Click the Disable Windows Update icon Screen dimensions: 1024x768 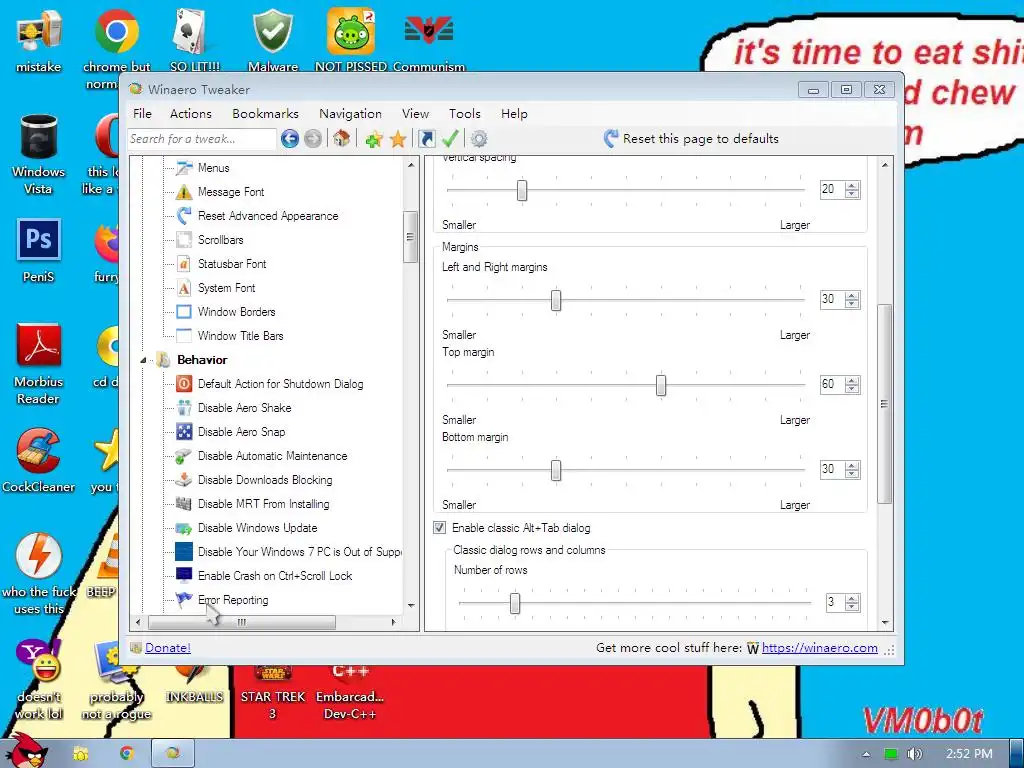184,528
